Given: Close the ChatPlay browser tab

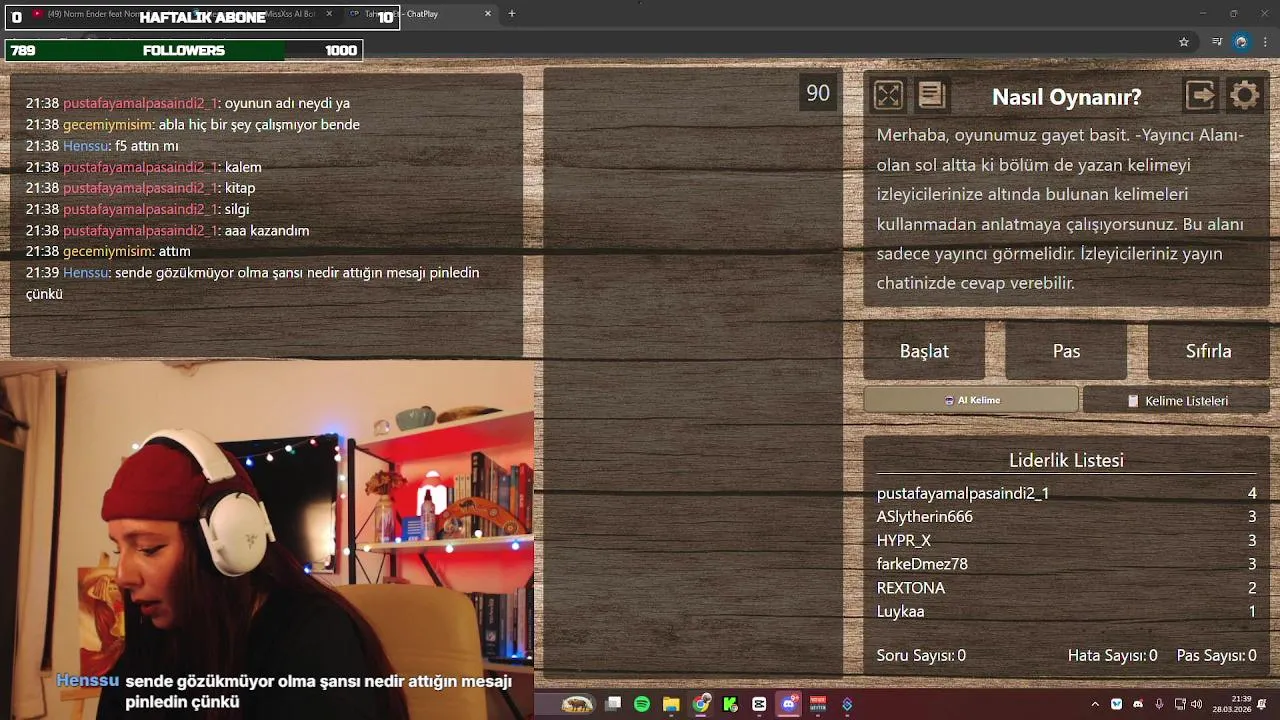Looking at the screenshot, I should point(488,14).
